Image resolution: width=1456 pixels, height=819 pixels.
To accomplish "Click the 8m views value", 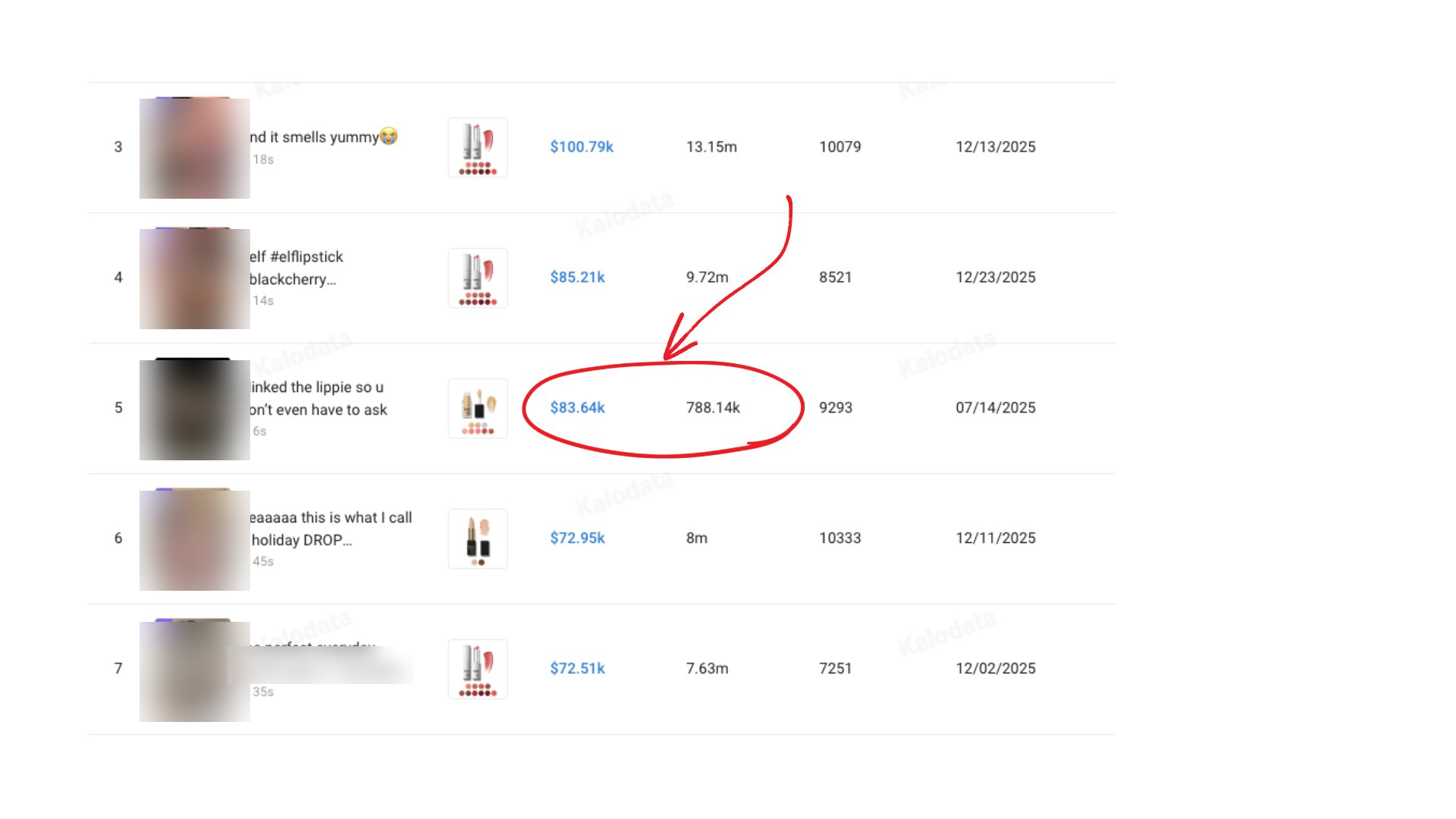I will [x=696, y=538].
